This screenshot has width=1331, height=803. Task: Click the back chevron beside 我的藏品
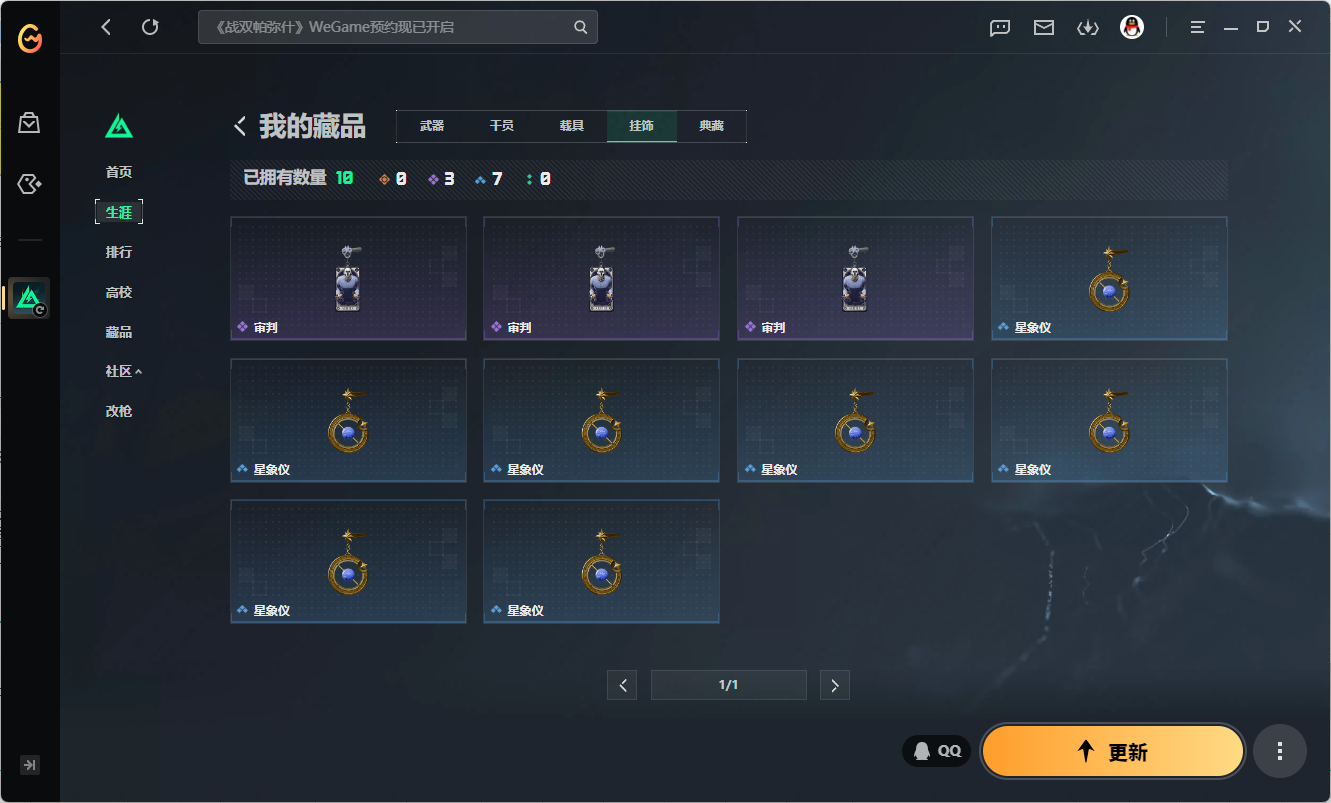(240, 126)
